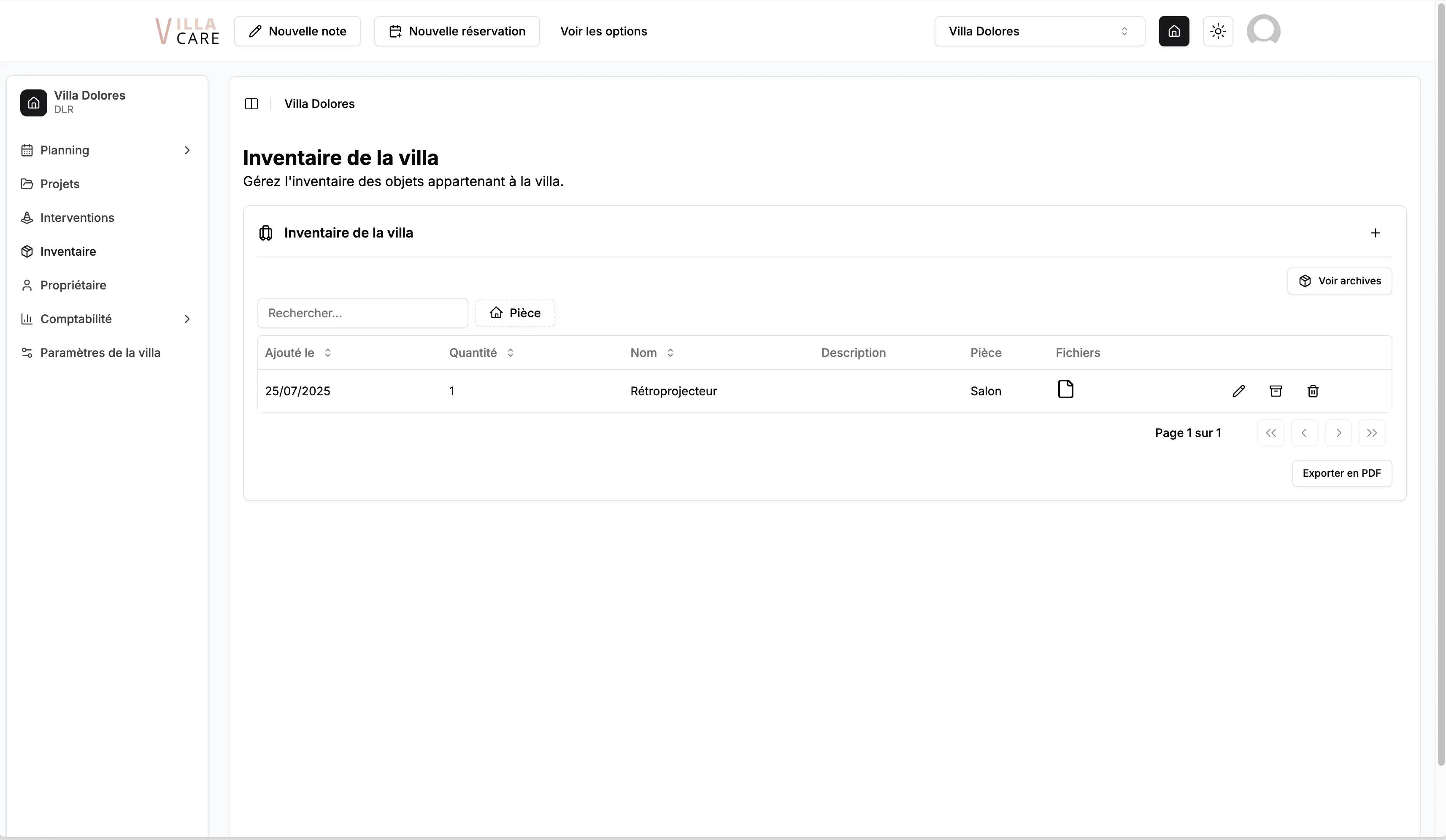
Task: Delete Rétroprojecteur with the trash icon
Action: (1313, 391)
